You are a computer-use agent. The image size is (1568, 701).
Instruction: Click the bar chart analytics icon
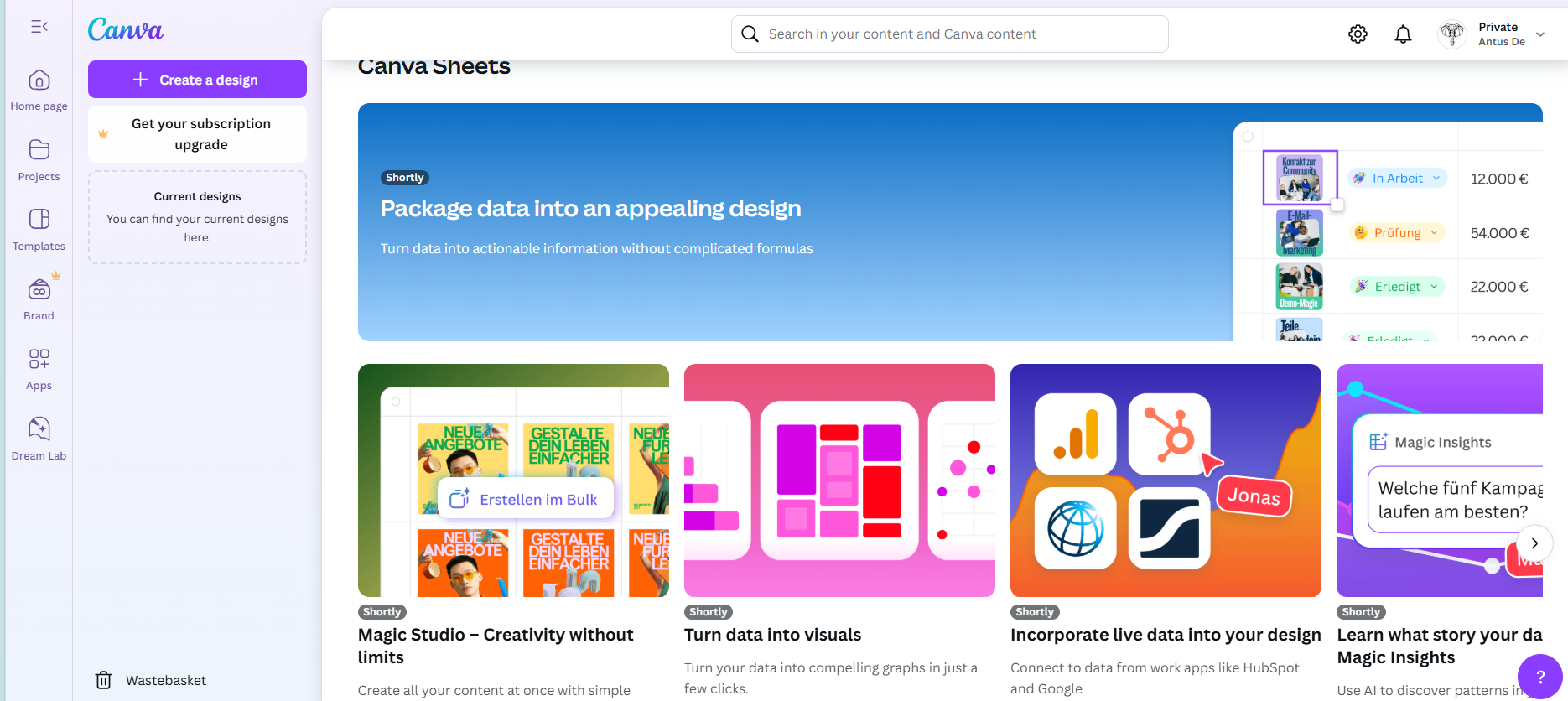click(1076, 434)
